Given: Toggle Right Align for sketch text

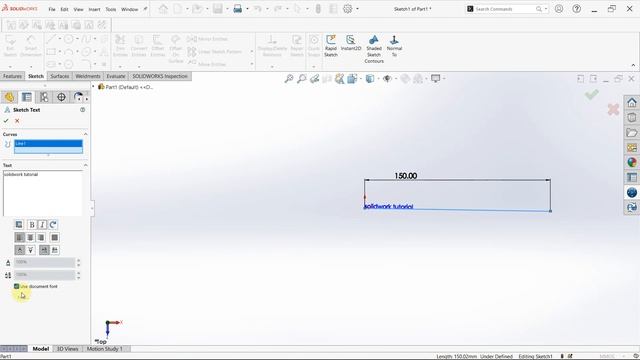Looking at the screenshot, I should (41, 238).
